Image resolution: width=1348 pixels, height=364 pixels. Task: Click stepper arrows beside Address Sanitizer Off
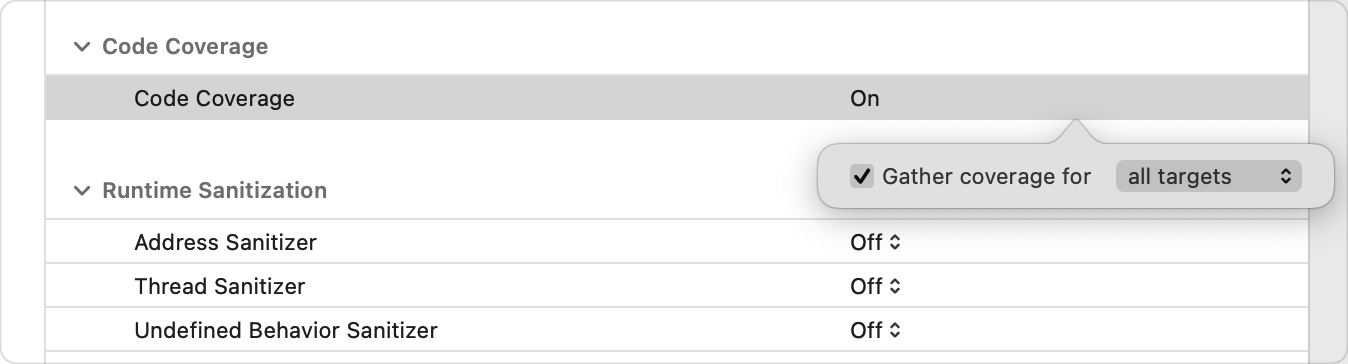click(895, 242)
